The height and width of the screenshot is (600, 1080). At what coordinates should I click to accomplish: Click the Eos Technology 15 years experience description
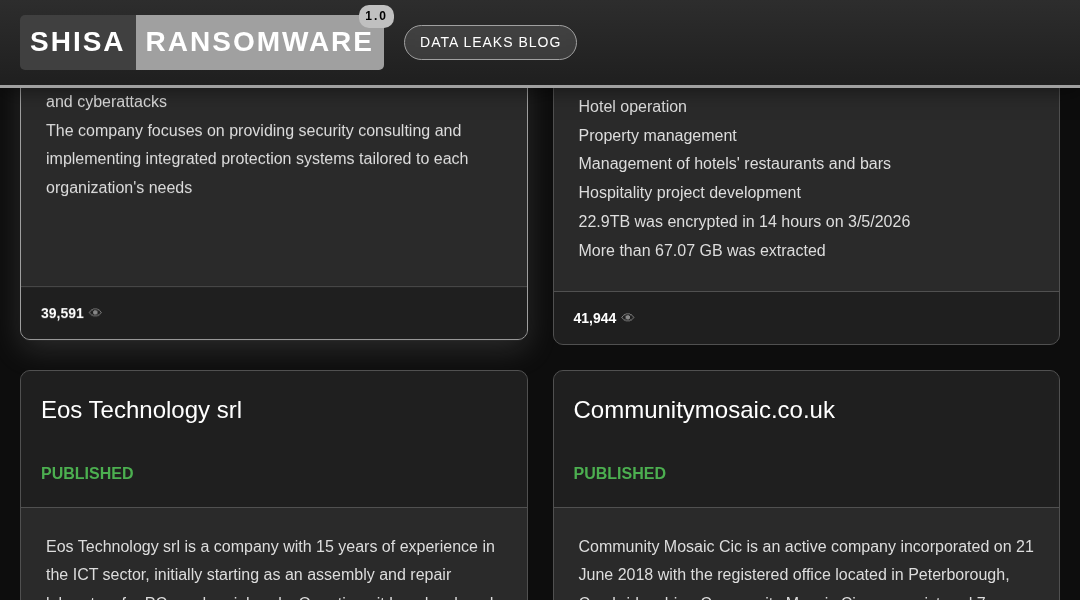coord(270,547)
